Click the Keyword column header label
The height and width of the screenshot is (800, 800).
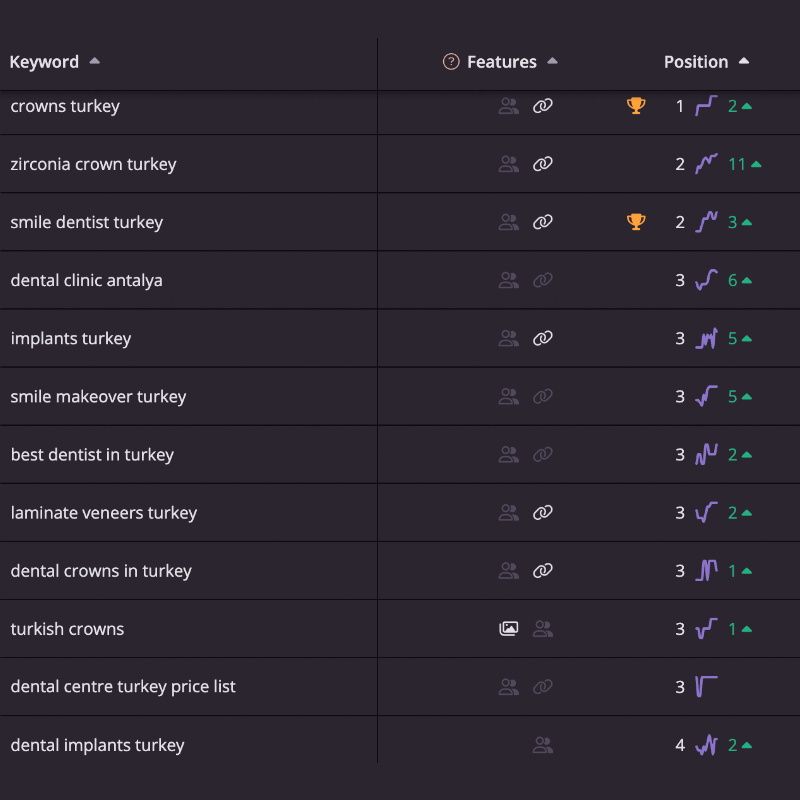44,62
